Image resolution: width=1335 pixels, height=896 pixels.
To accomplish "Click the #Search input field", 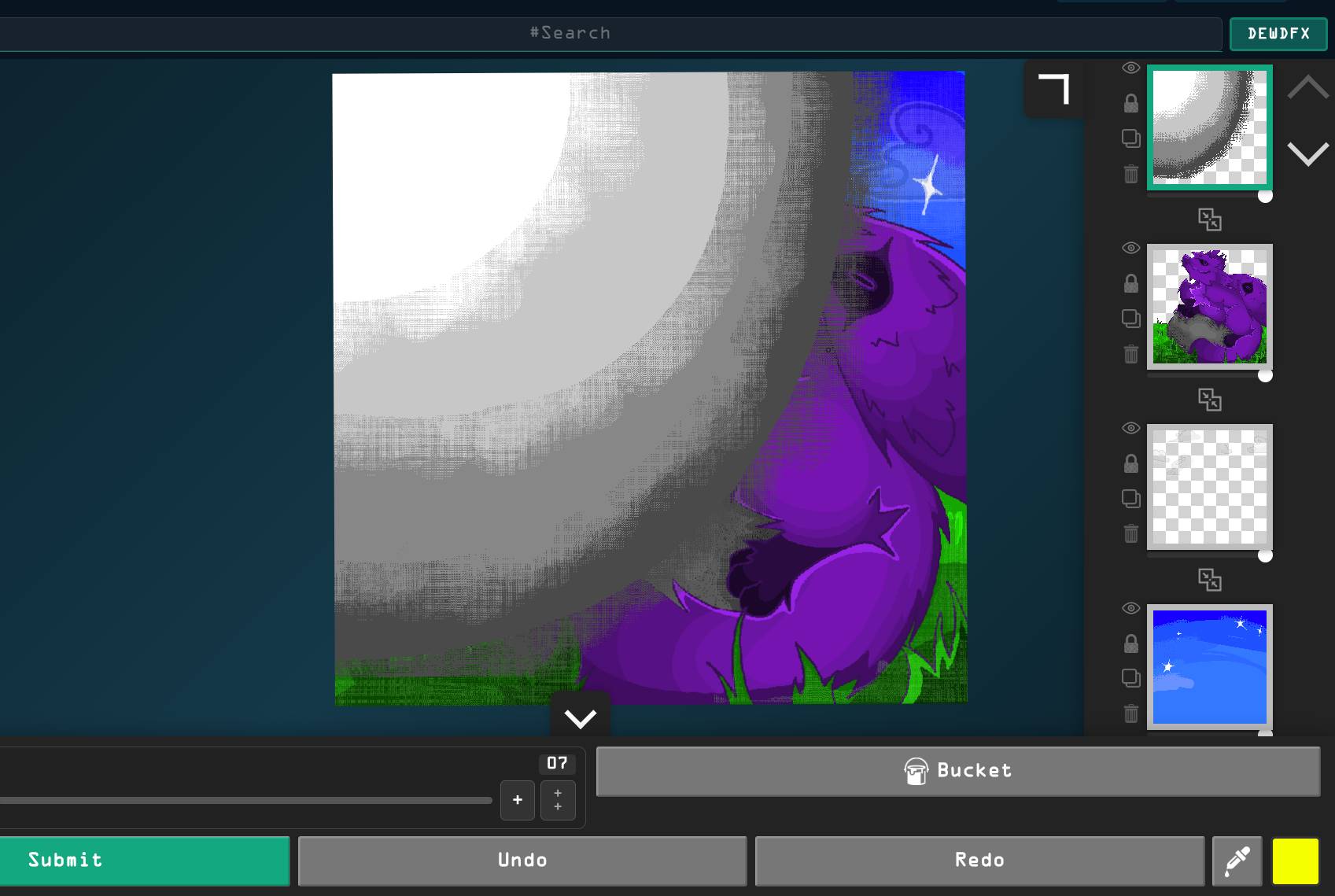I will [x=610, y=34].
